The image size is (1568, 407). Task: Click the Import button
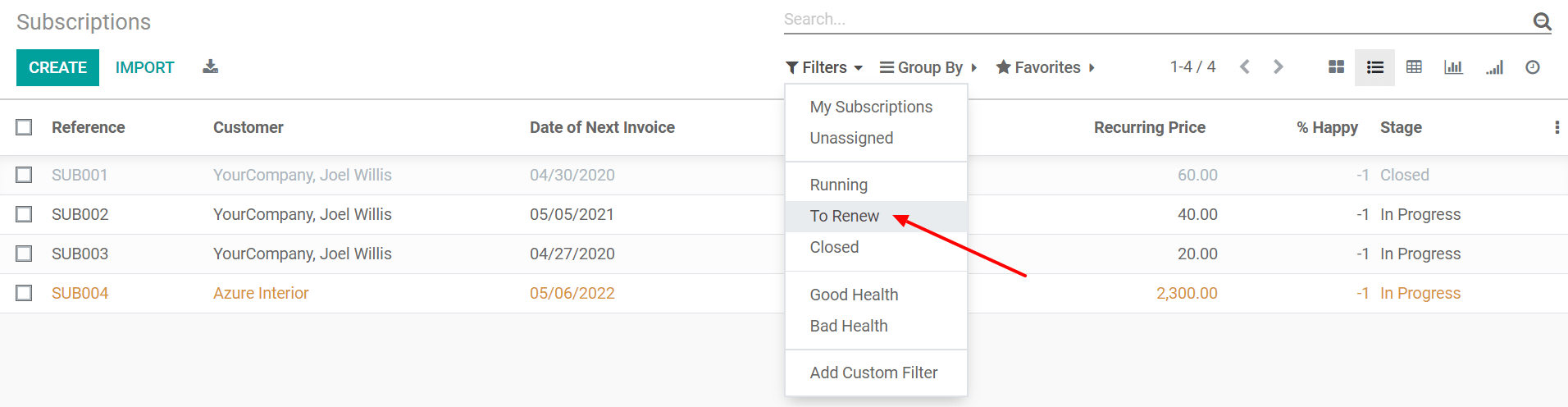[144, 67]
